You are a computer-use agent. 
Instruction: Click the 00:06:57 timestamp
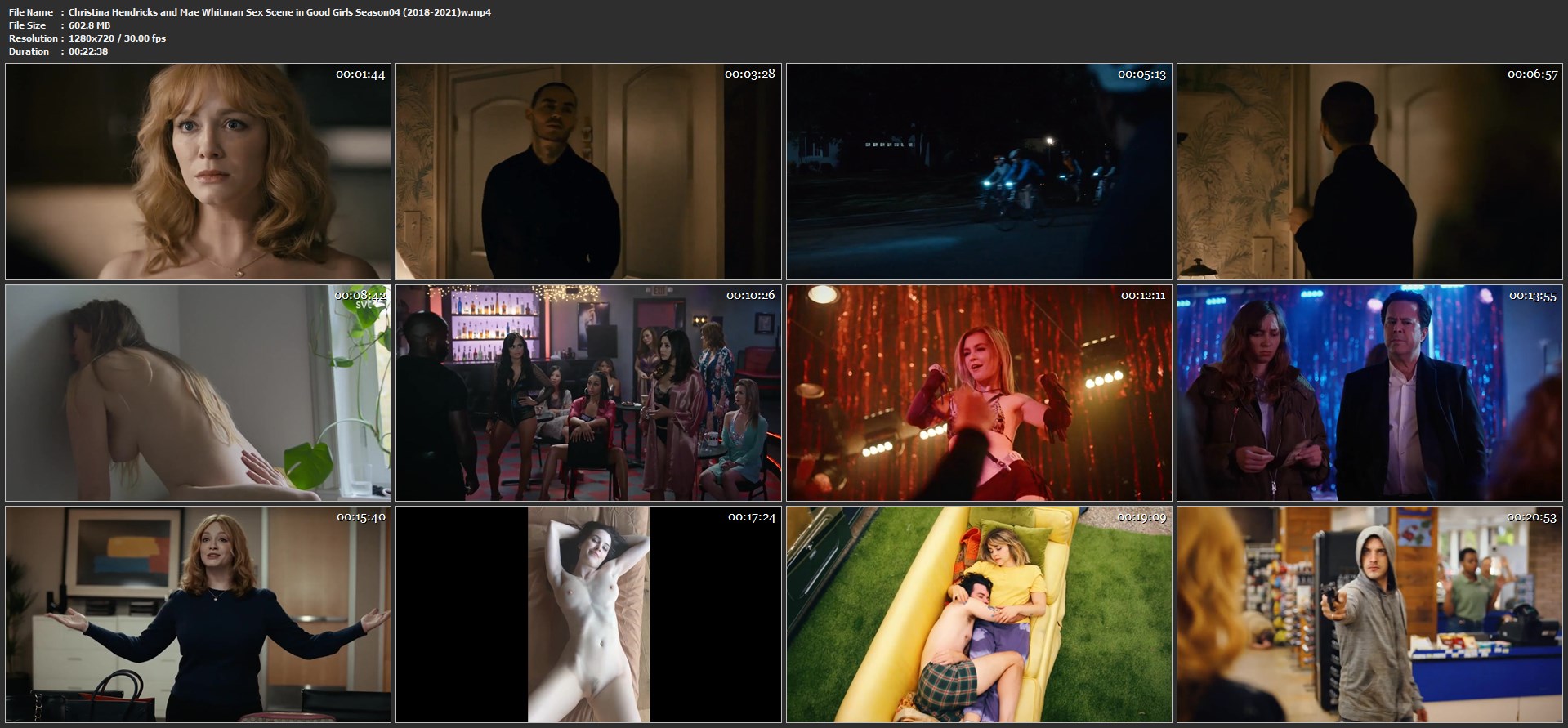pyautogui.click(x=1532, y=74)
